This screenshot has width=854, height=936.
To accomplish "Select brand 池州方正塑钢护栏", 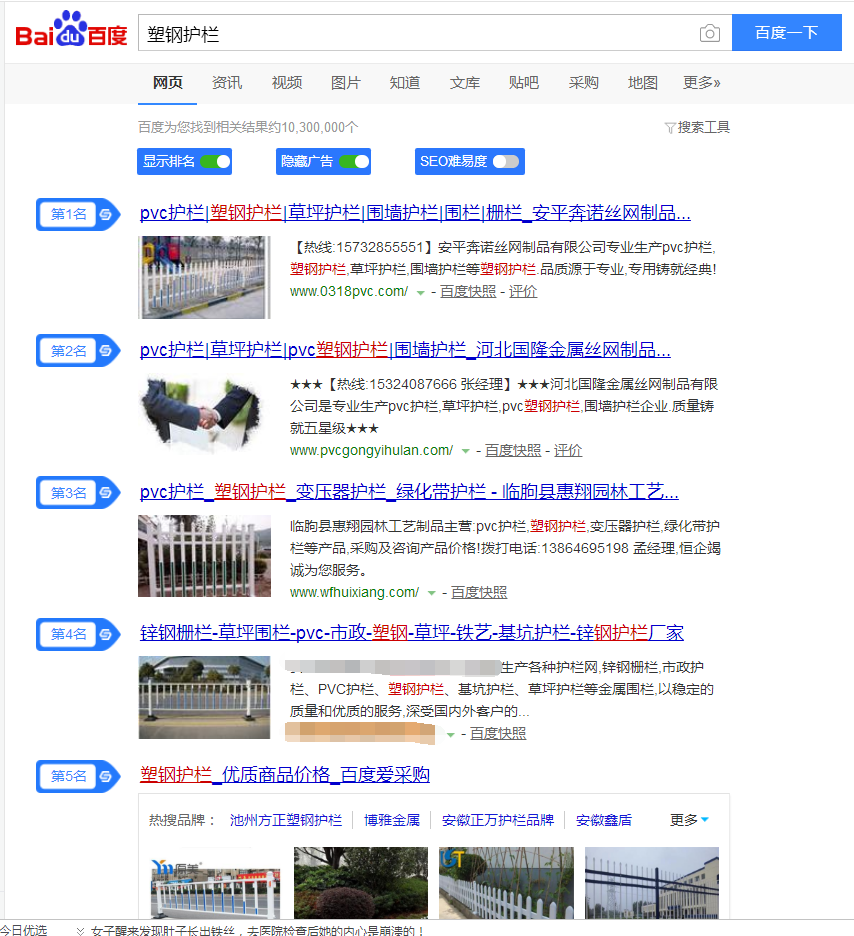I will click(286, 820).
